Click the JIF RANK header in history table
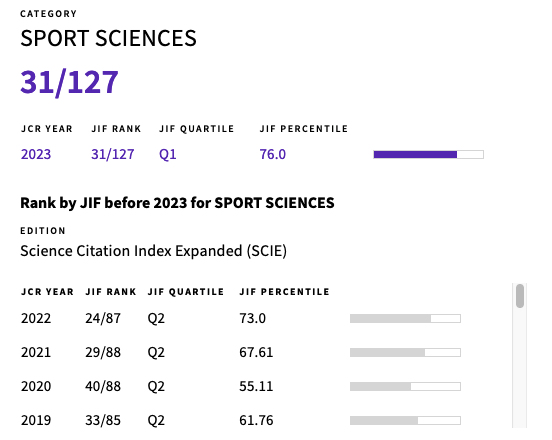552x440 pixels. (111, 292)
